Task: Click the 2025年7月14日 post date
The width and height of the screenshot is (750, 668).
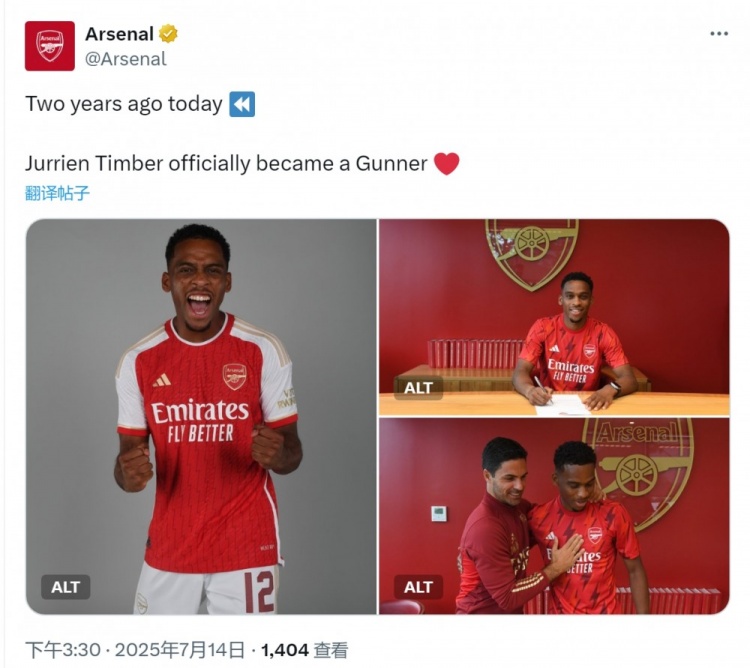Action: pos(180,650)
